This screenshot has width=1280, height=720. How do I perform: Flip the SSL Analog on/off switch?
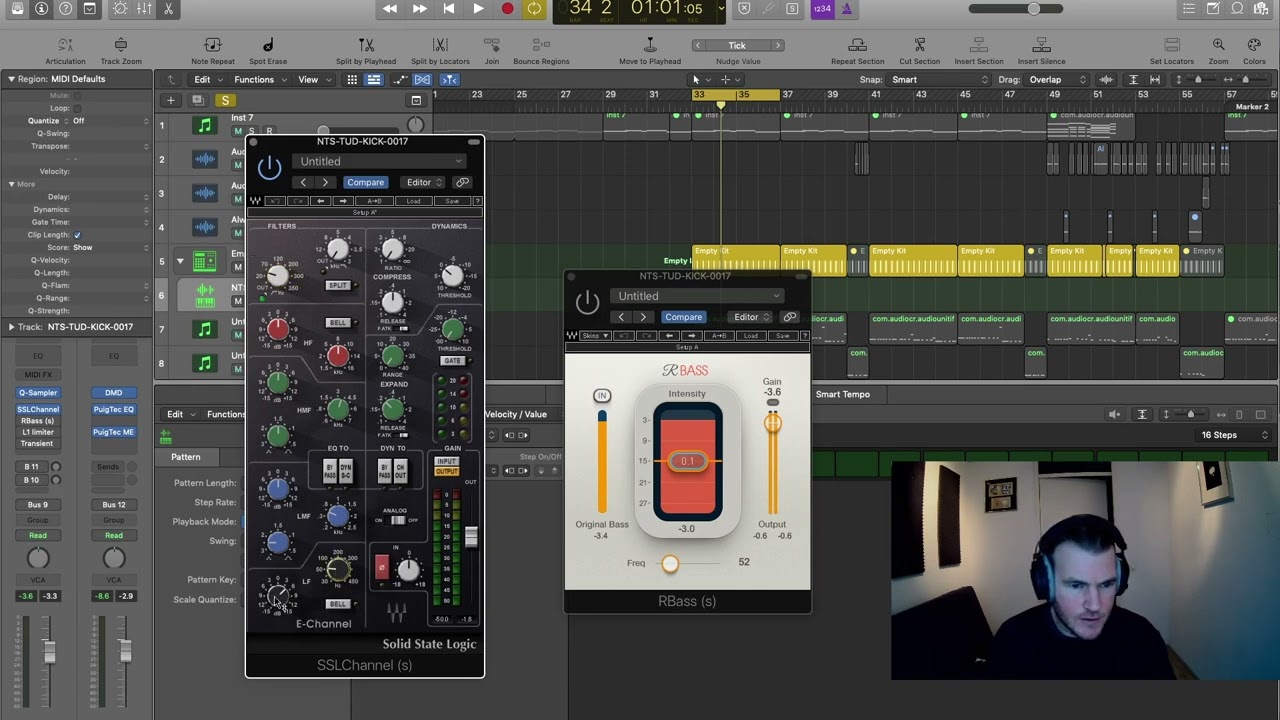point(398,520)
